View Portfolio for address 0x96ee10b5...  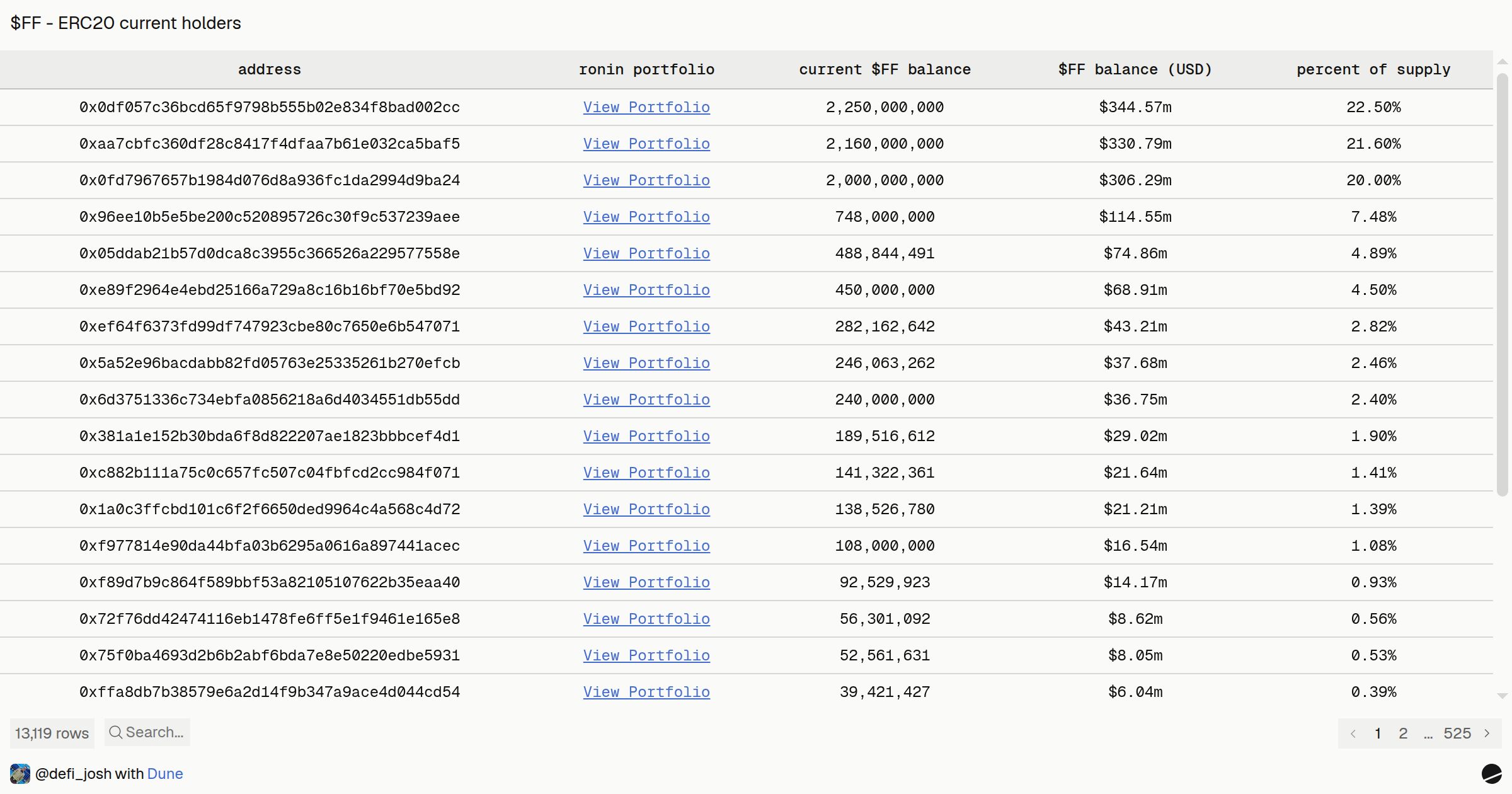click(x=646, y=217)
